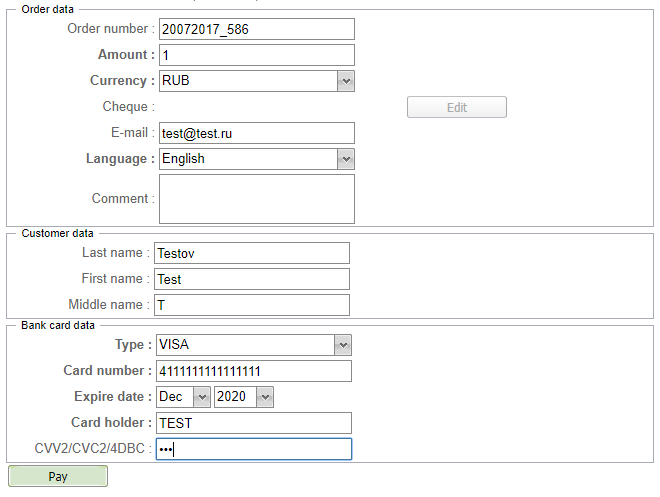Click inside the Comment text area
The width and height of the screenshot is (660, 497).
(256, 199)
